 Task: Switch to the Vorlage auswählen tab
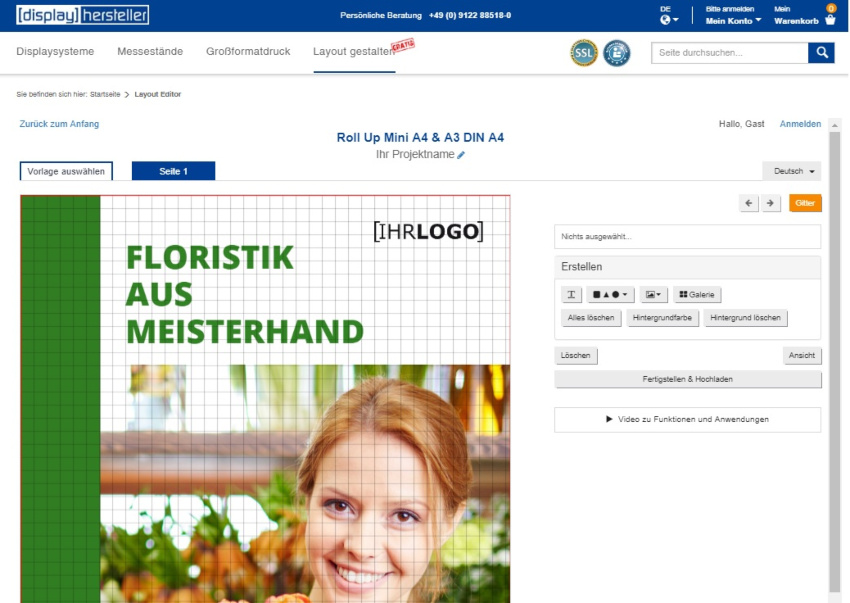tap(66, 171)
